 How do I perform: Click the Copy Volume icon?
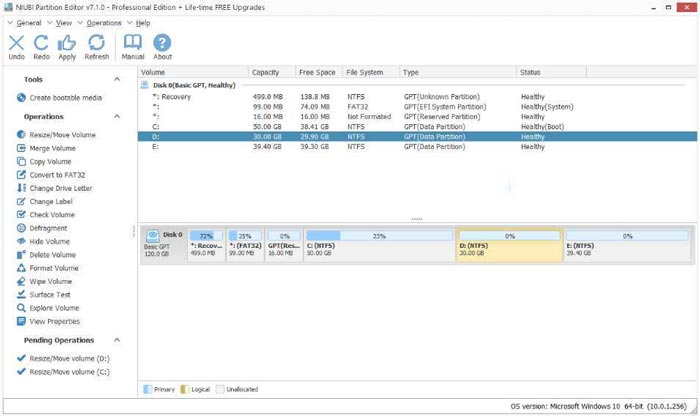pyautogui.click(x=21, y=162)
